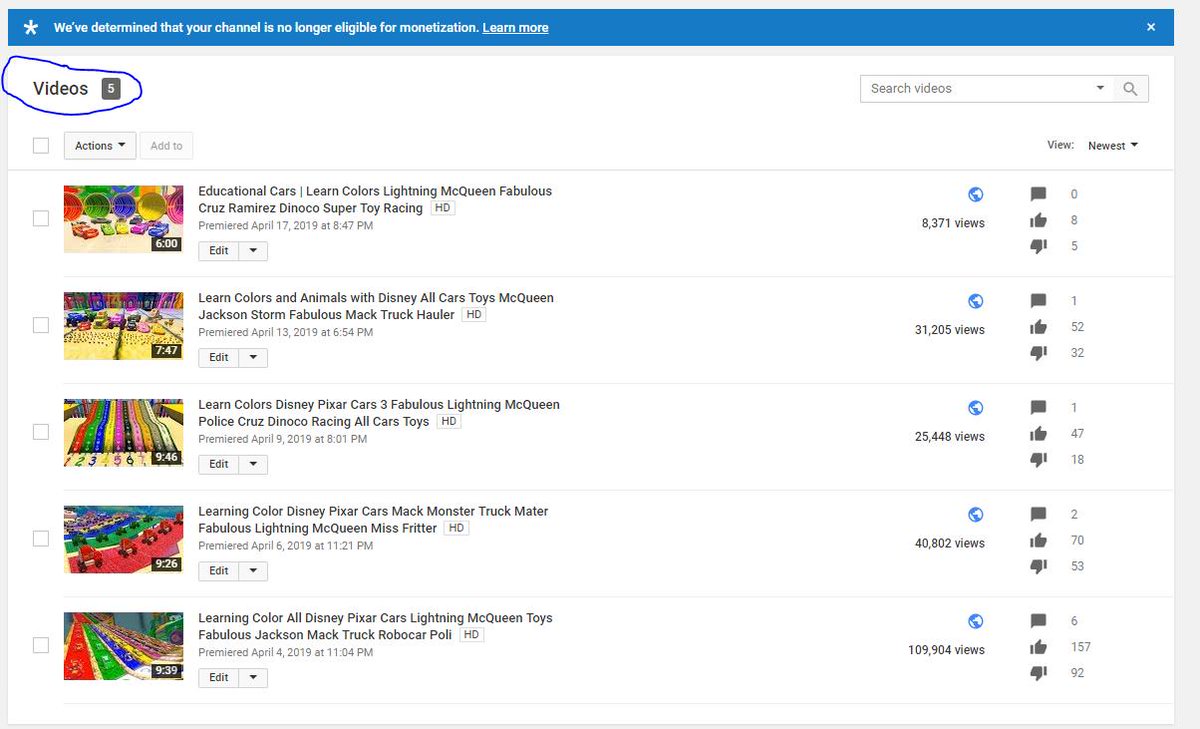The height and width of the screenshot is (729, 1200).
Task: Click Learn more link in banner
Action: 515,28
